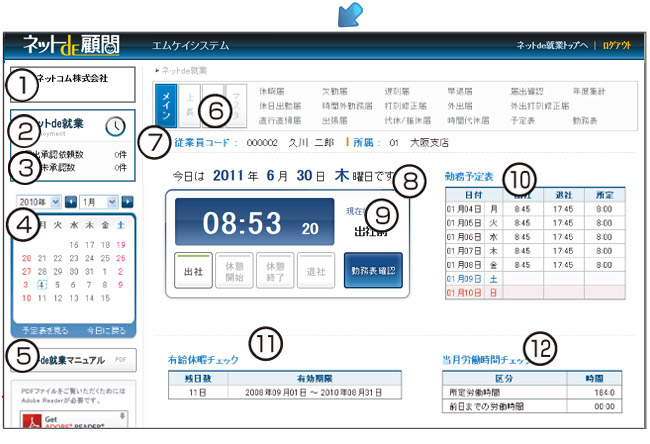Open the 休日出勤届 menu item

point(280,106)
